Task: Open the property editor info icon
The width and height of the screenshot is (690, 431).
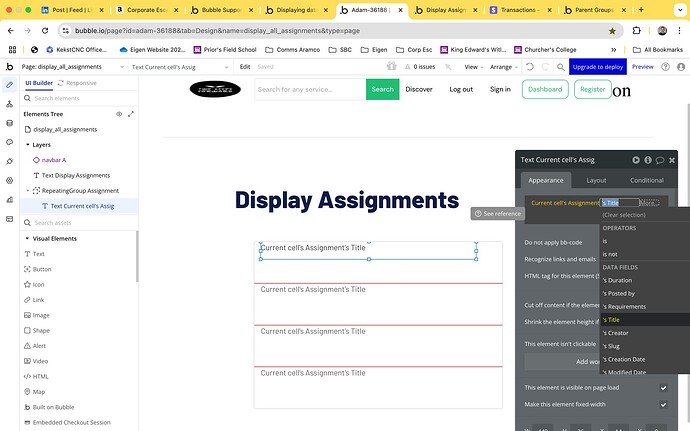Action: click(x=648, y=160)
